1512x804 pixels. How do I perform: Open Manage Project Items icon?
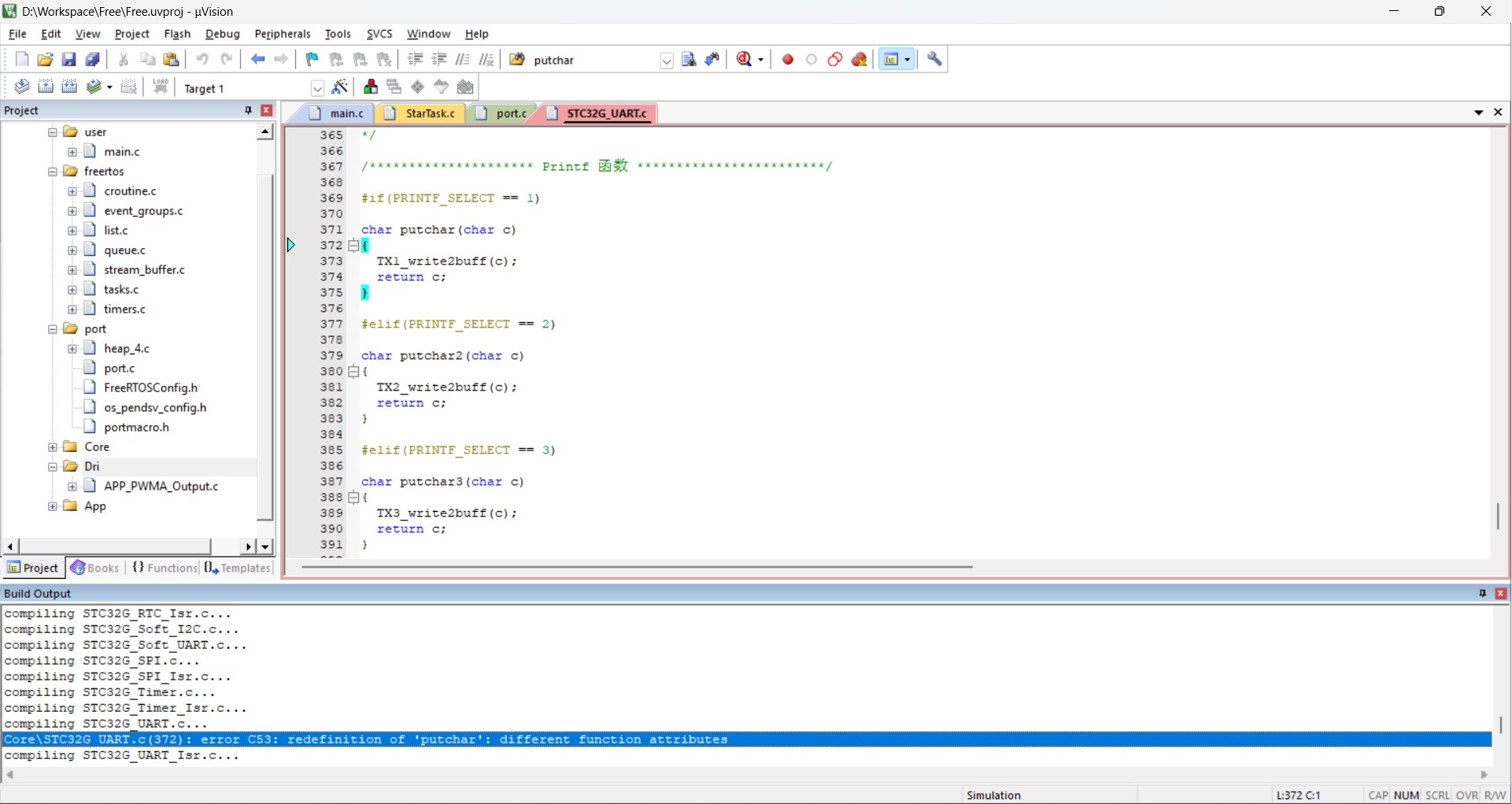[x=371, y=87]
